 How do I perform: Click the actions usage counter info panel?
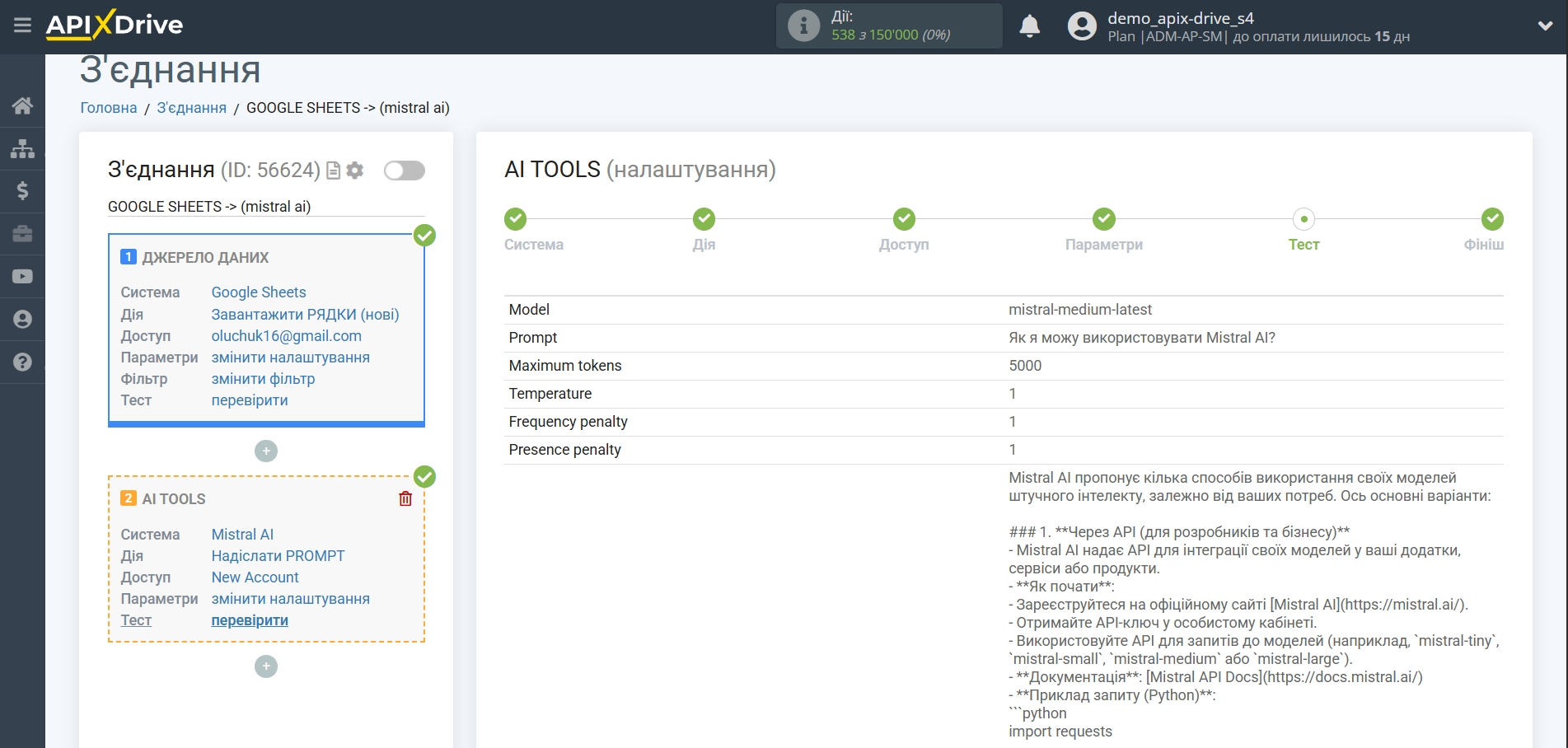(888, 26)
